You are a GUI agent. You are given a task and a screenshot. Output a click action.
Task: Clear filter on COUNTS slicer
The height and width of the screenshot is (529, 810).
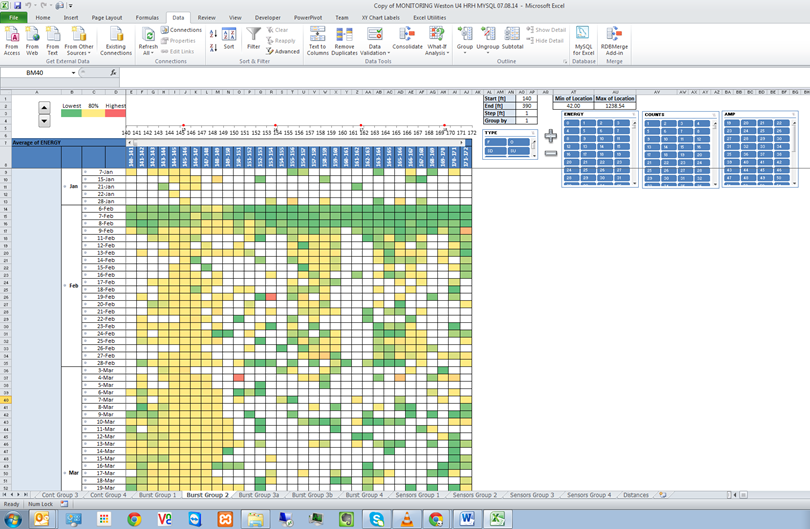[714, 114]
